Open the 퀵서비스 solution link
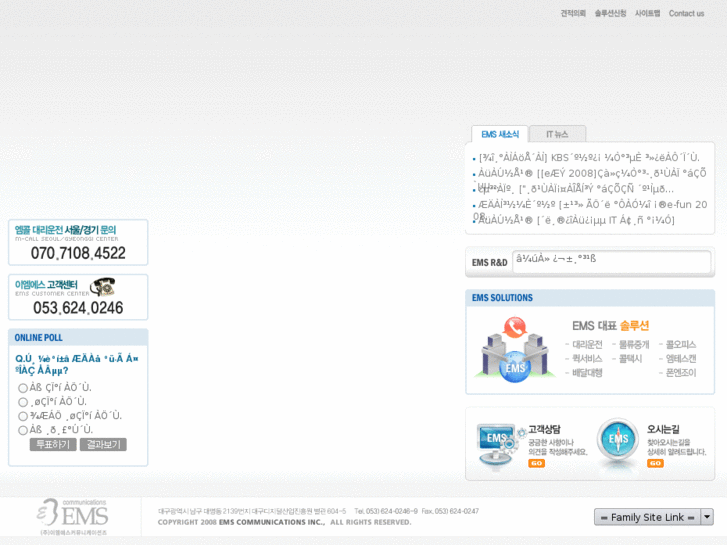 587,359
